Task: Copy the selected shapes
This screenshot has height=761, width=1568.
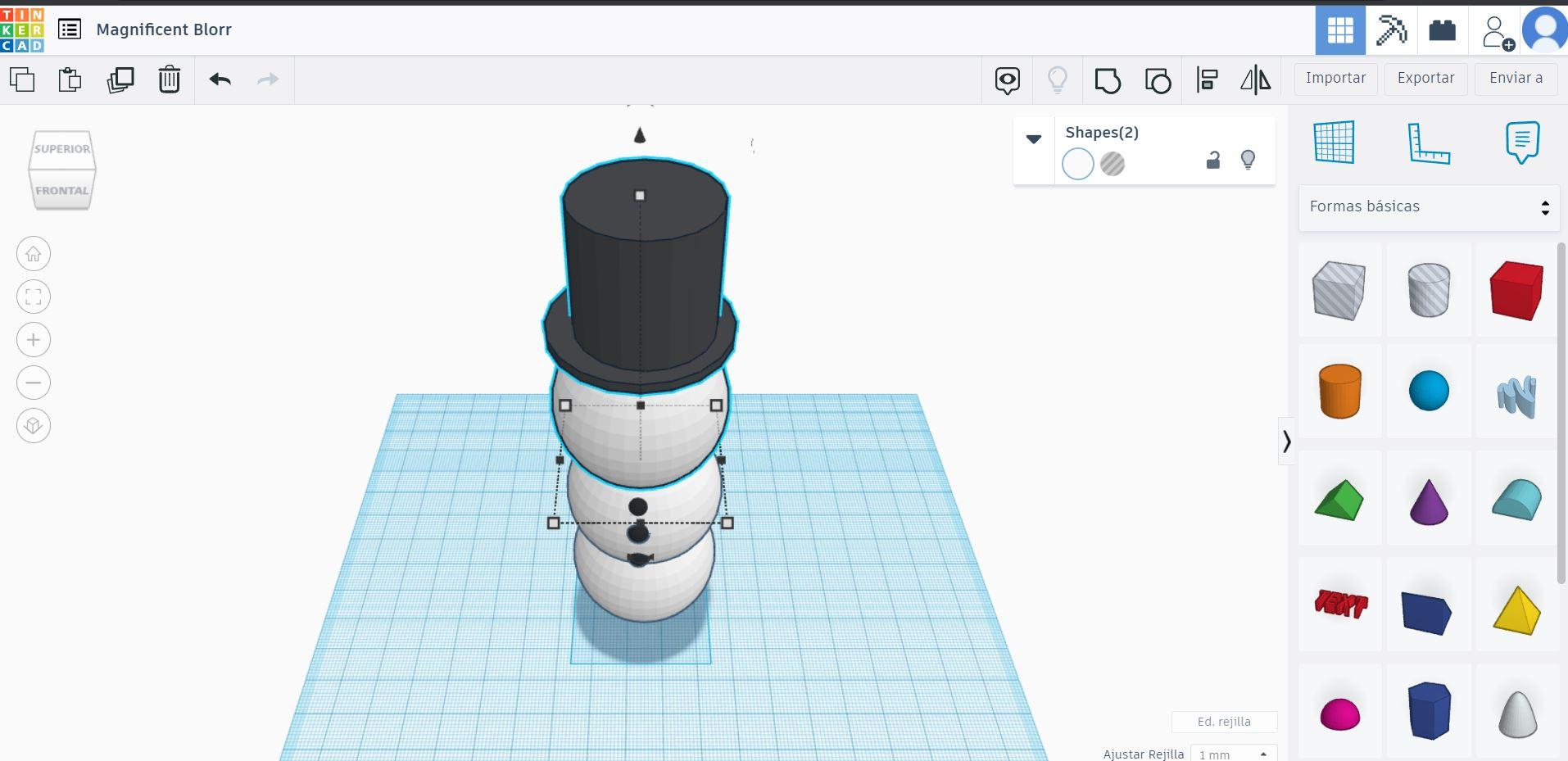Action: 22,79
